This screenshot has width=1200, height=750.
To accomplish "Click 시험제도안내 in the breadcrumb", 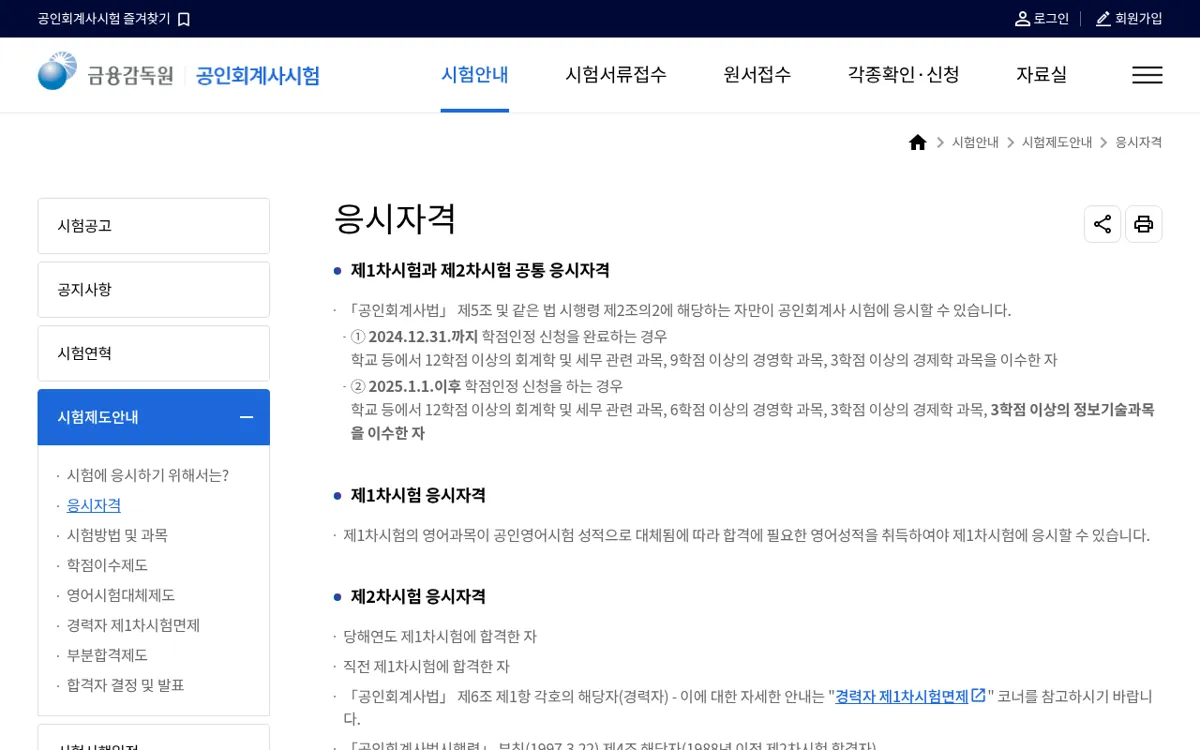I will pos(1057,142).
